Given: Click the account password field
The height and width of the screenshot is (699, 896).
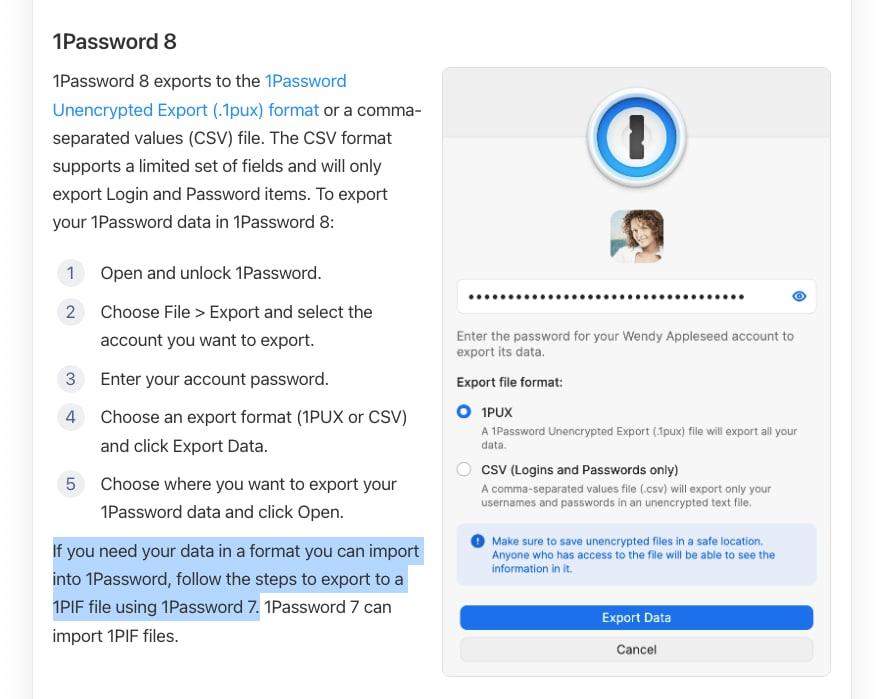Looking at the screenshot, I should (620, 297).
